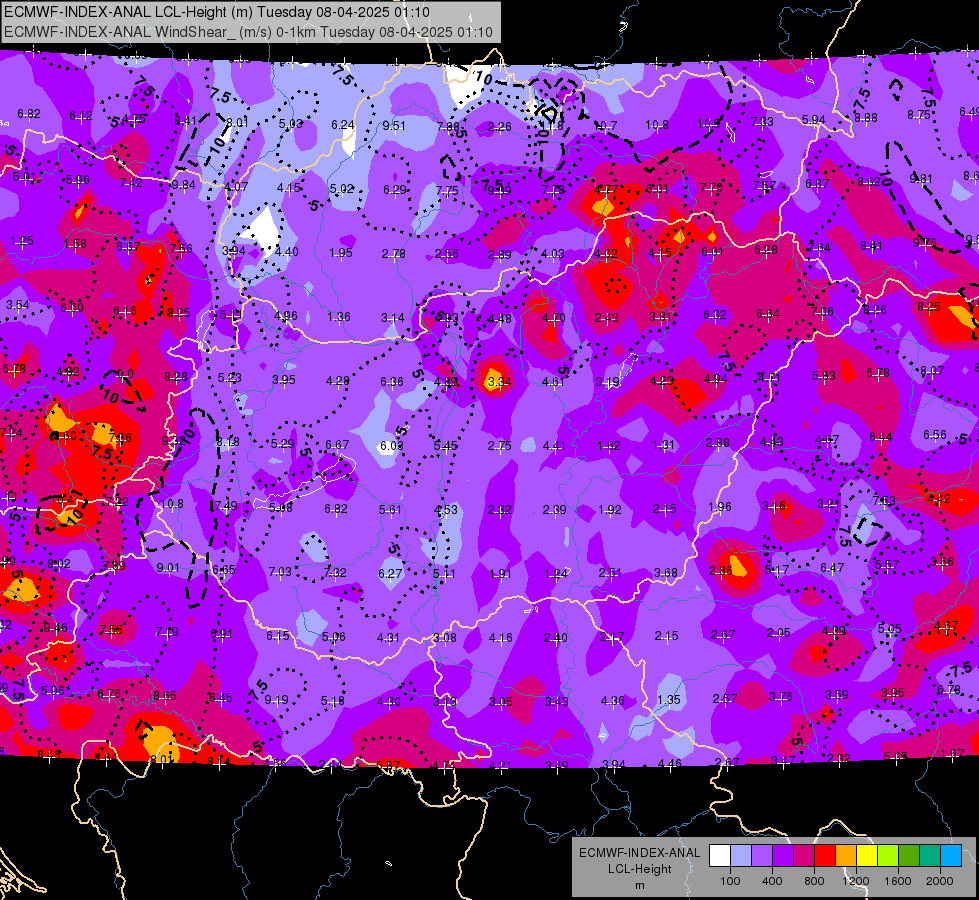Click the grid value 1.96

coord(719,507)
